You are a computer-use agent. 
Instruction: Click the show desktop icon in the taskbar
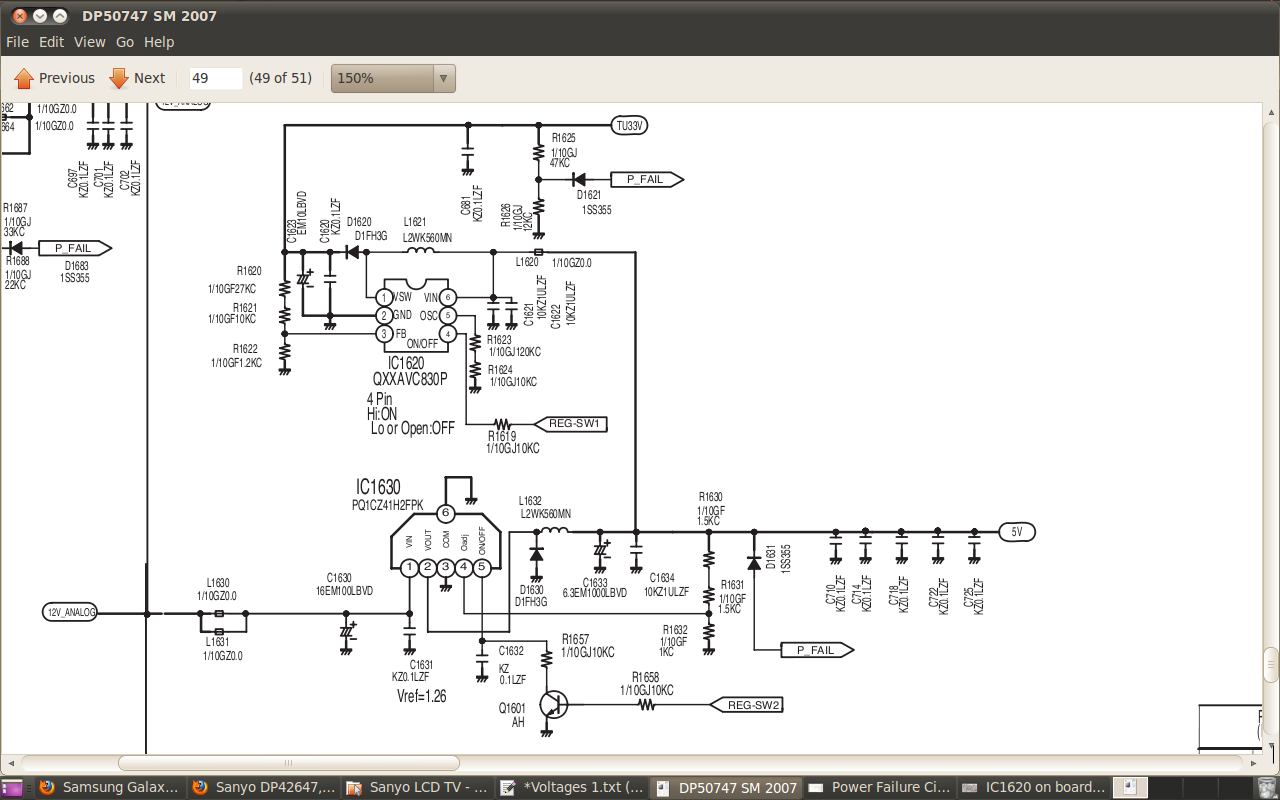[x=14, y=788]
